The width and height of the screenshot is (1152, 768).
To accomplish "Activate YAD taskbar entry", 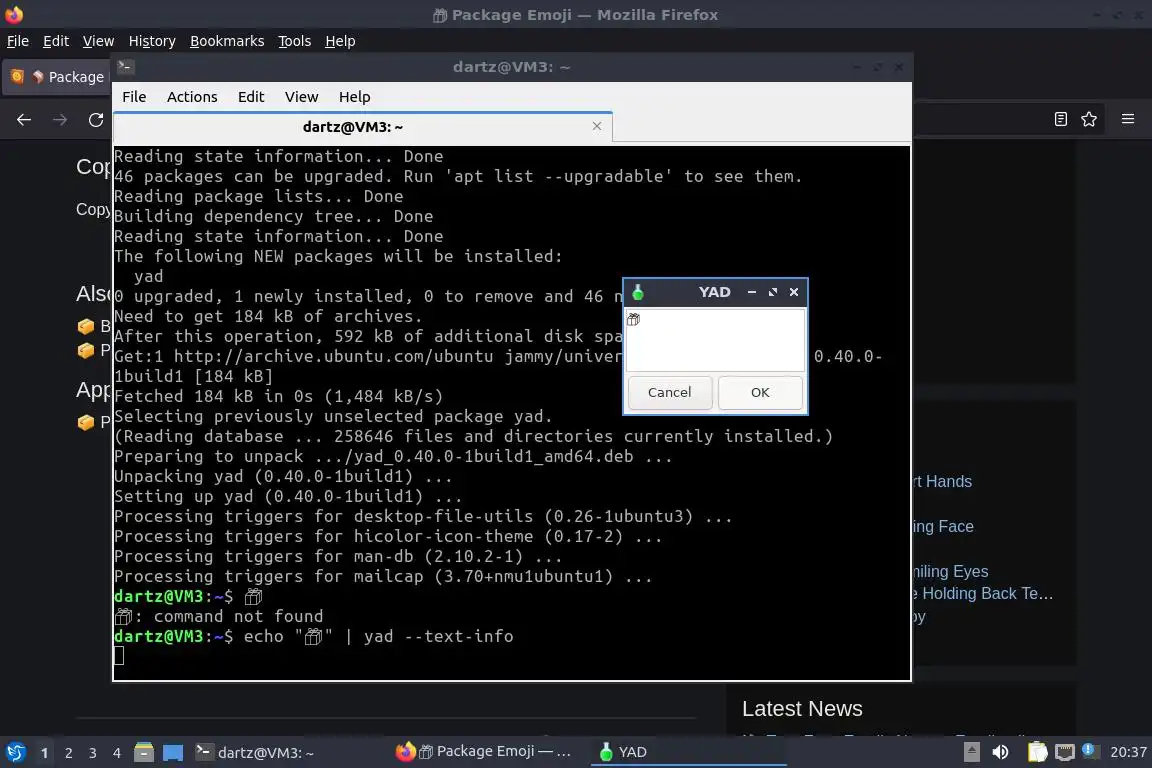I will coord(688,752).
